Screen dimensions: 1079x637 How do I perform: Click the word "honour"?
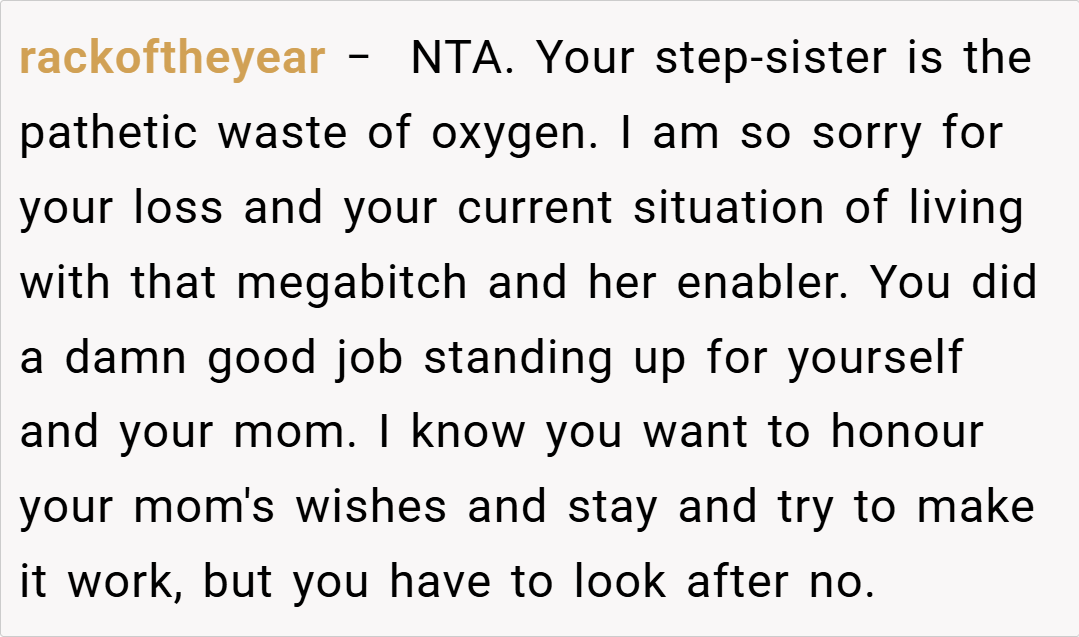(x=907, y=432)
